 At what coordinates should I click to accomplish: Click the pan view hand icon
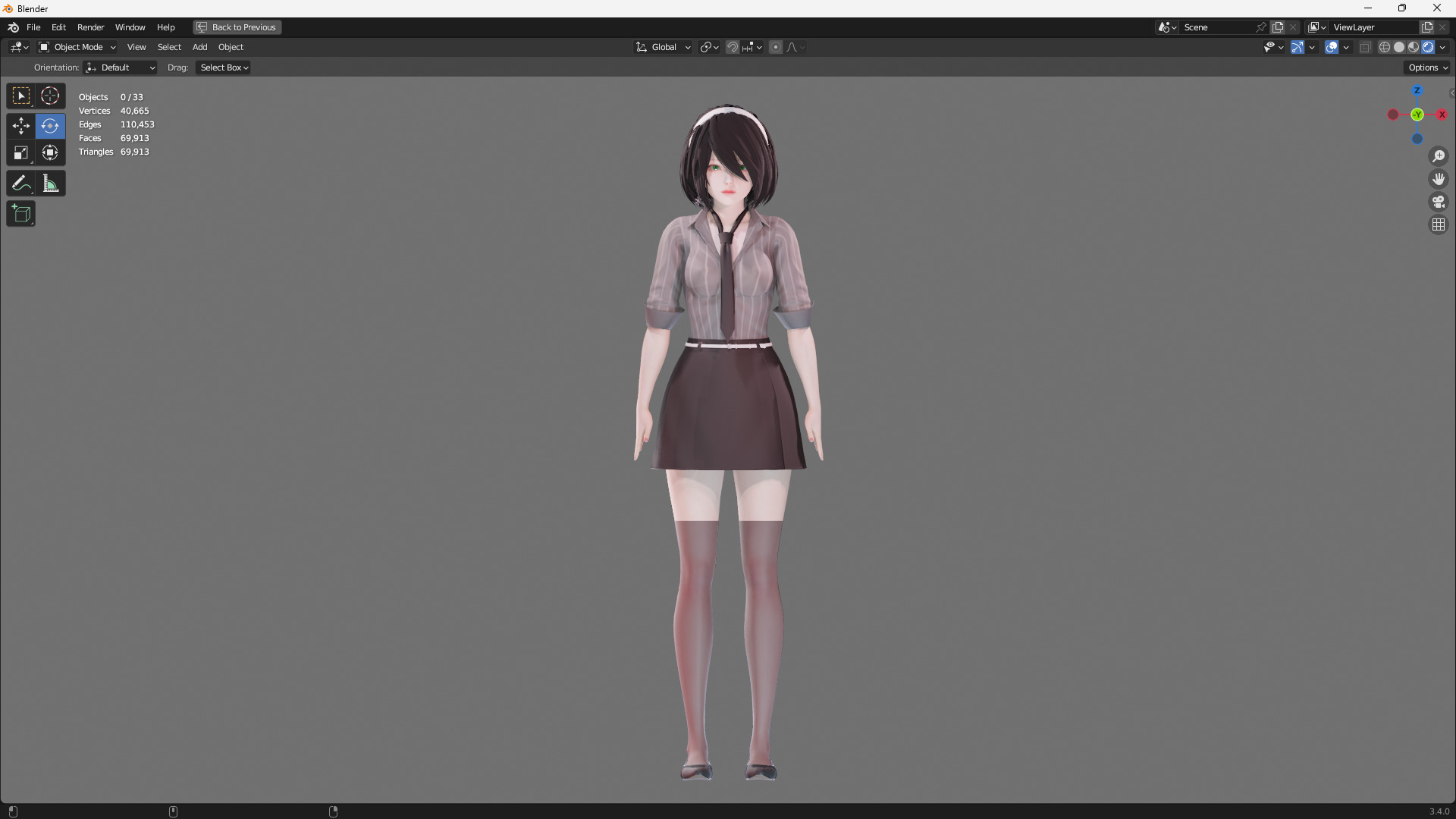[x=1439, y=179]
